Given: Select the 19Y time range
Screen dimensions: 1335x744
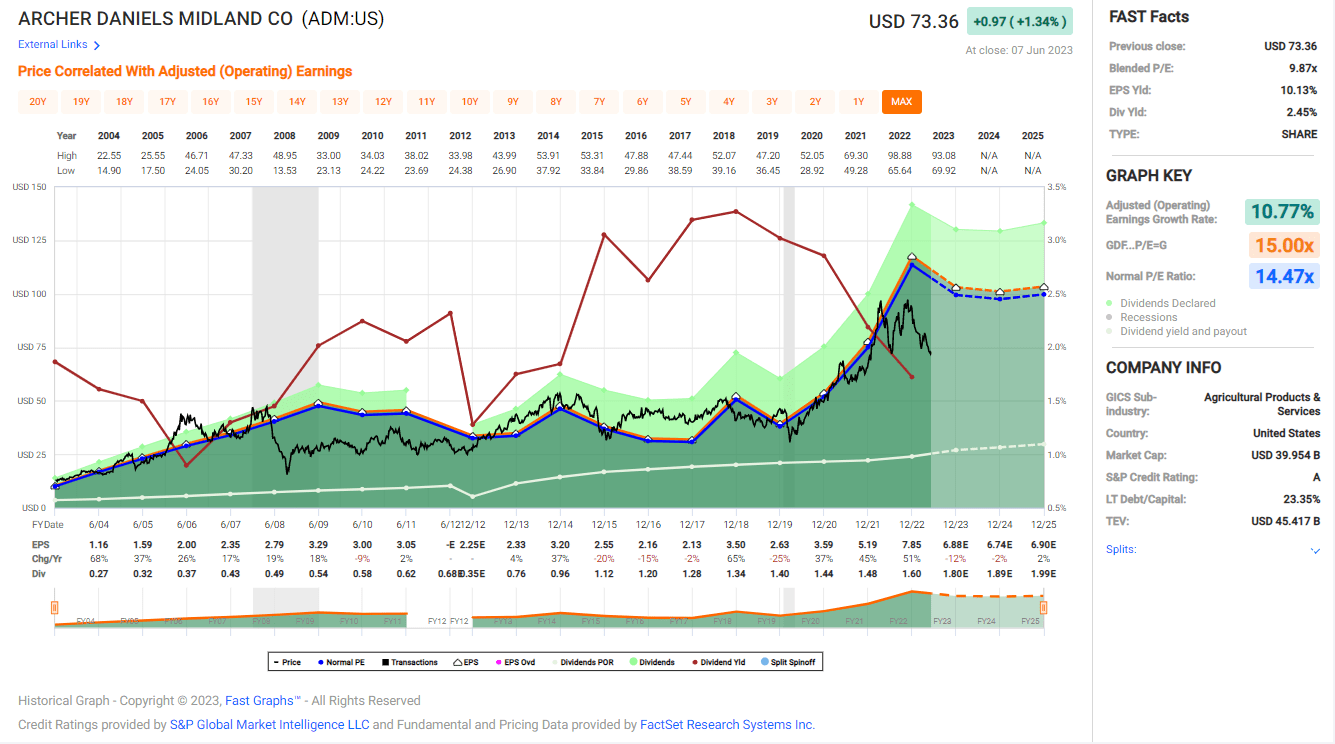Looking at the screenshot, I should [x=81, y=102].
